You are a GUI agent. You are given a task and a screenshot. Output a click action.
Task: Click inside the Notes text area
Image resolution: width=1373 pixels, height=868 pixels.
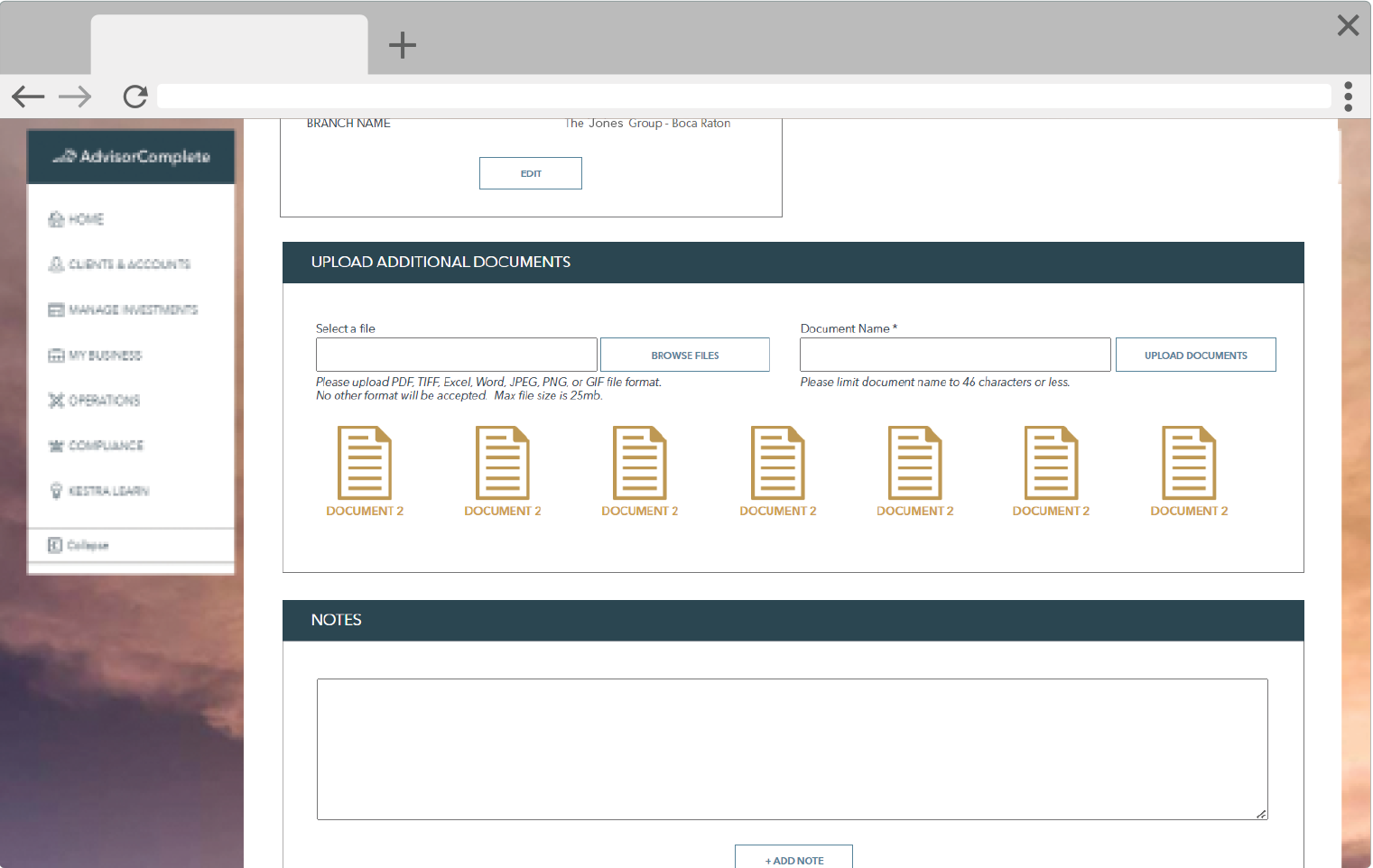click(792, 749)
